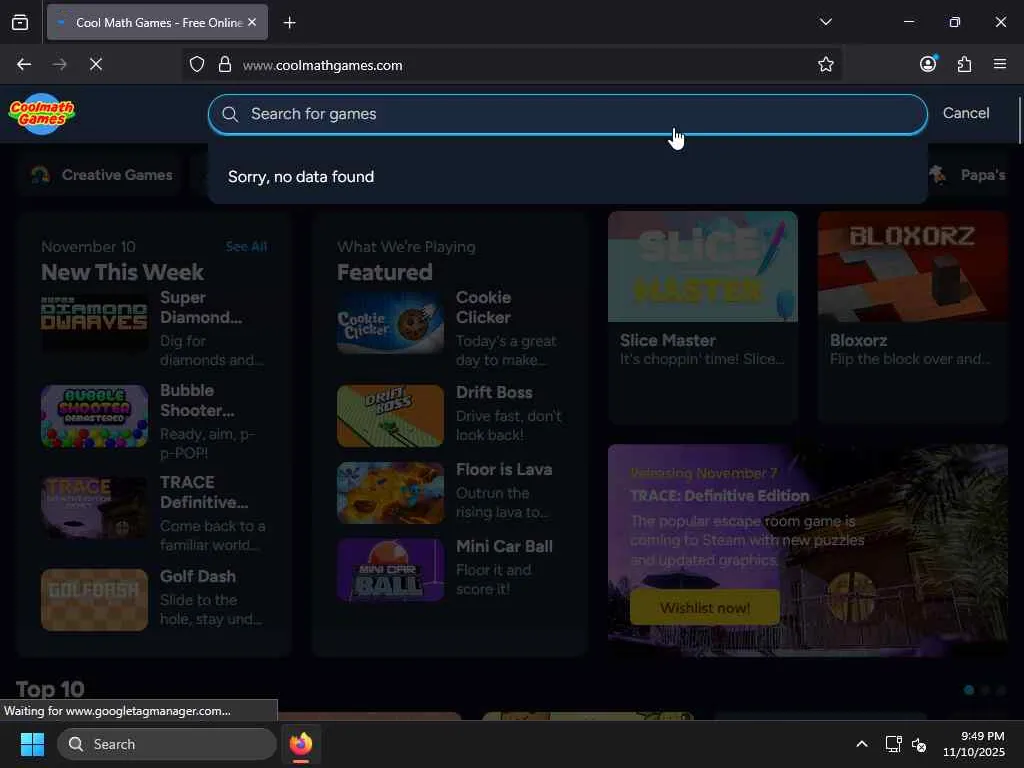Click the Wishlist now! button
This screenshot has height=768, width=1024.
click(705, 608)
